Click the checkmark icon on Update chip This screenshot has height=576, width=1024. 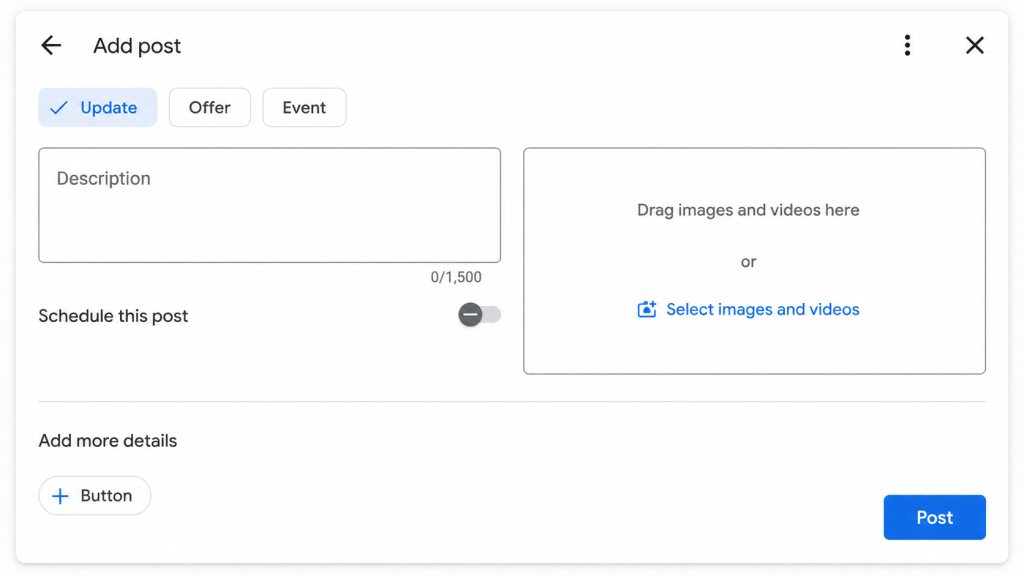[59, 108]
